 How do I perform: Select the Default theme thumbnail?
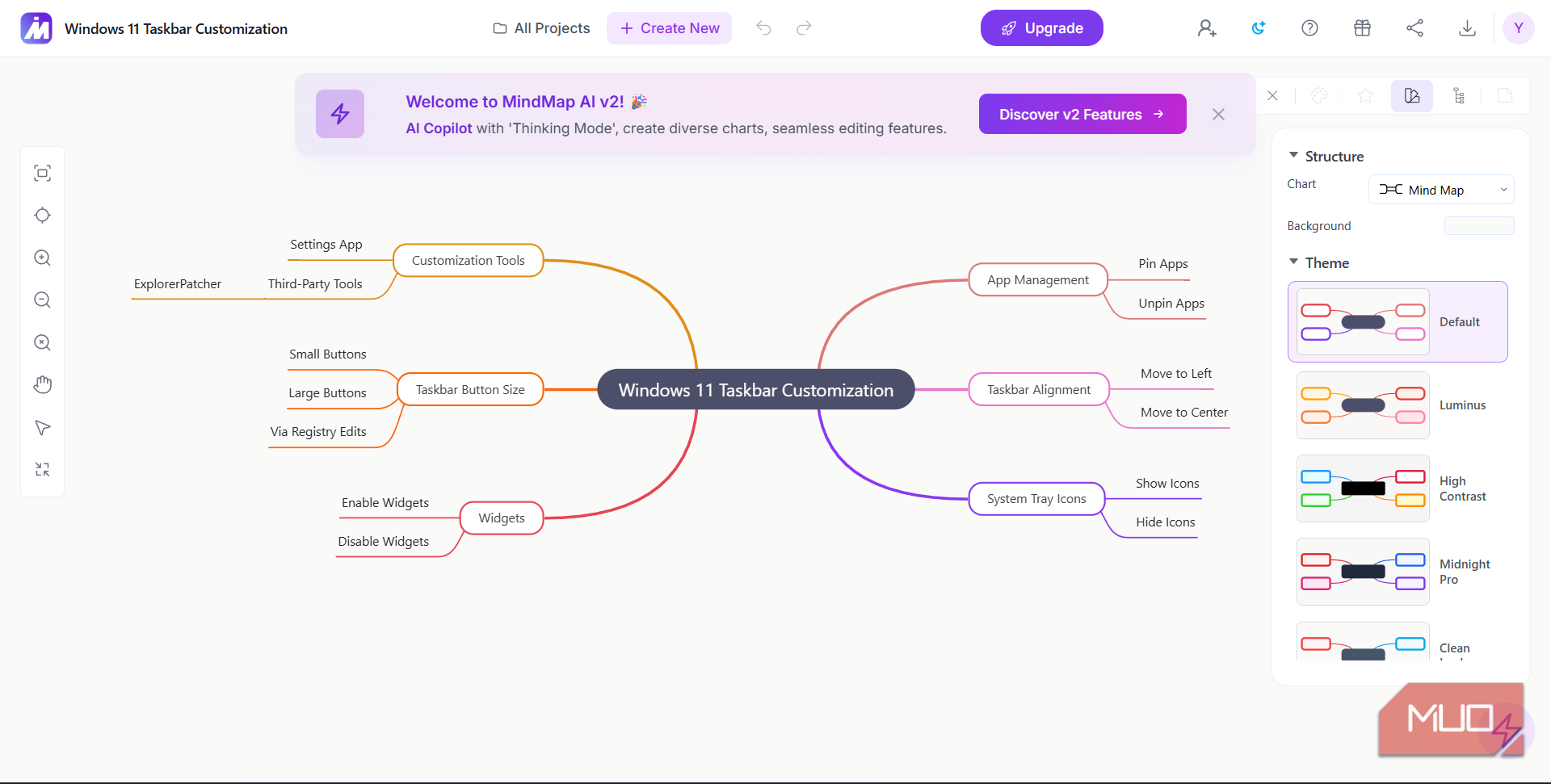pyautogui.click(x=1363, y=322)
